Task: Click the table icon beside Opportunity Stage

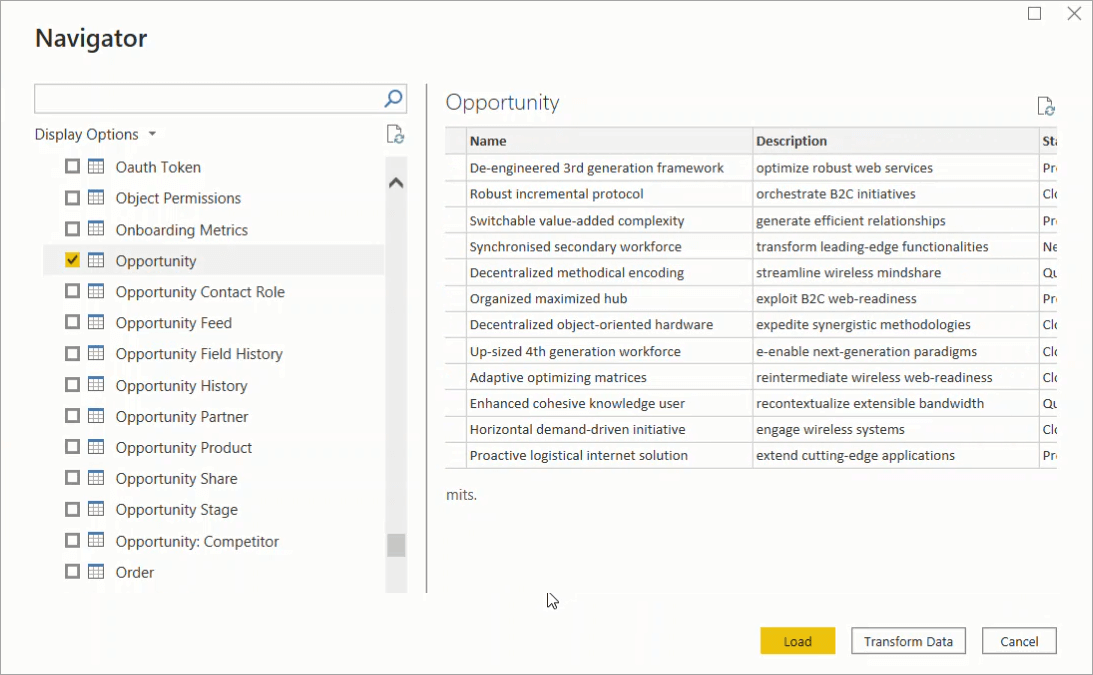Action: point(95,509)
